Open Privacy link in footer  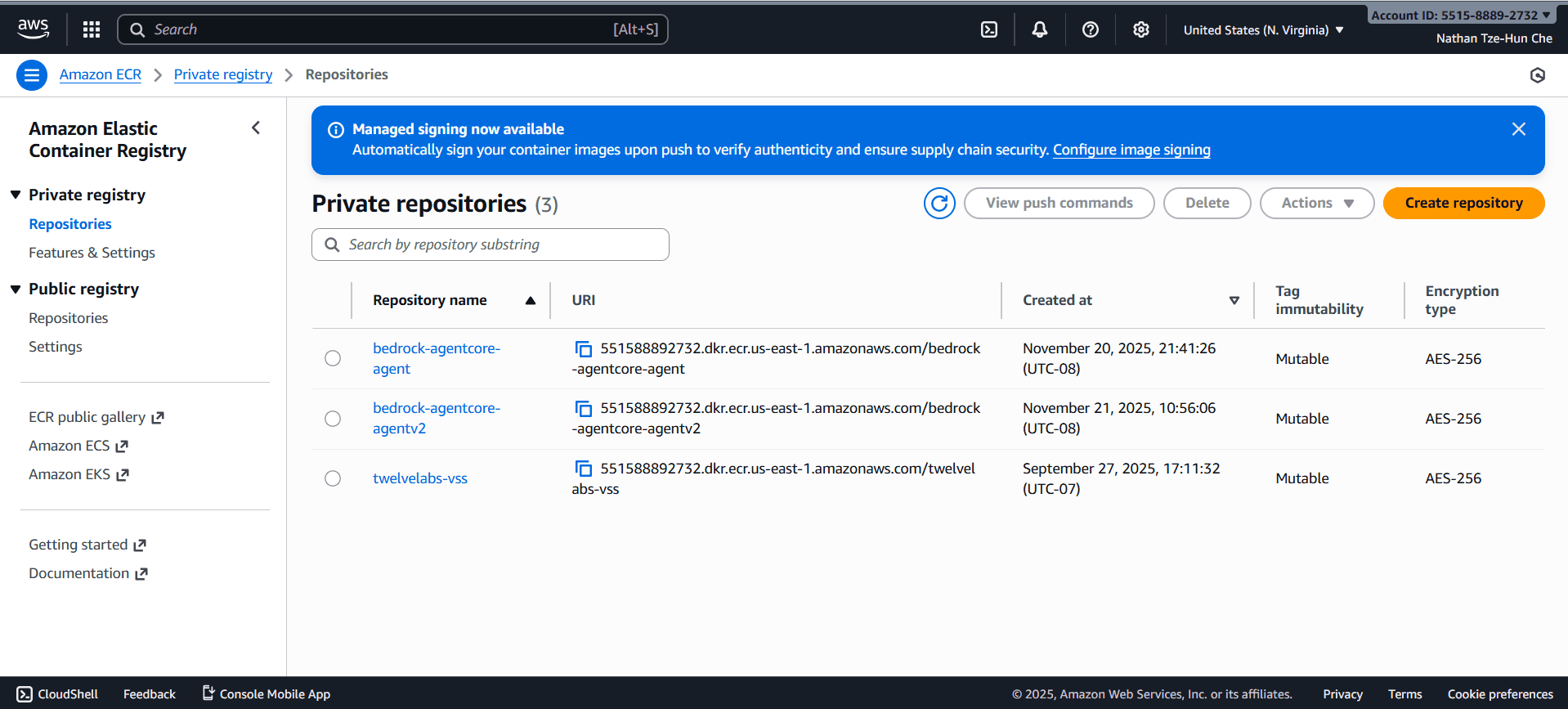1342,694
